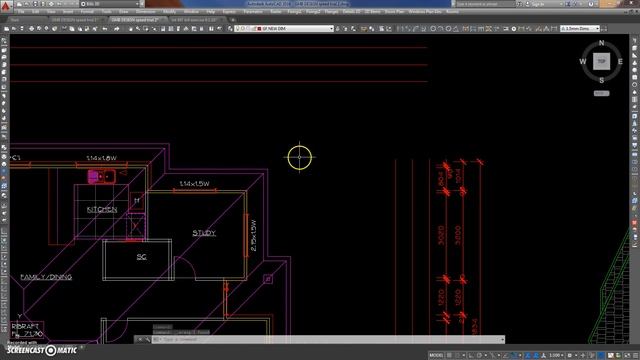Expand the SF NEW DIM layer dropdown
Image resolution: width=640 pixels, height=360 pixels.
click(331, 29)
